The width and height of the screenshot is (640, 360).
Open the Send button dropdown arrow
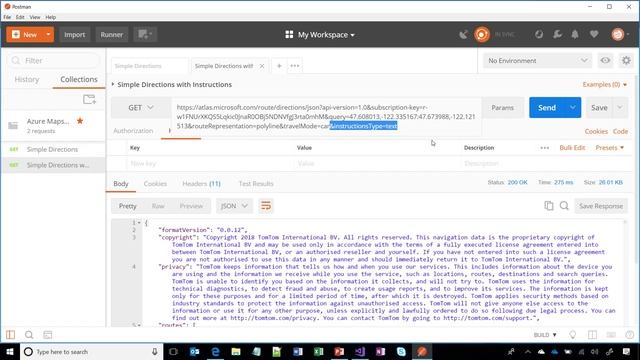pyautogui.click(x=573, y=108)
